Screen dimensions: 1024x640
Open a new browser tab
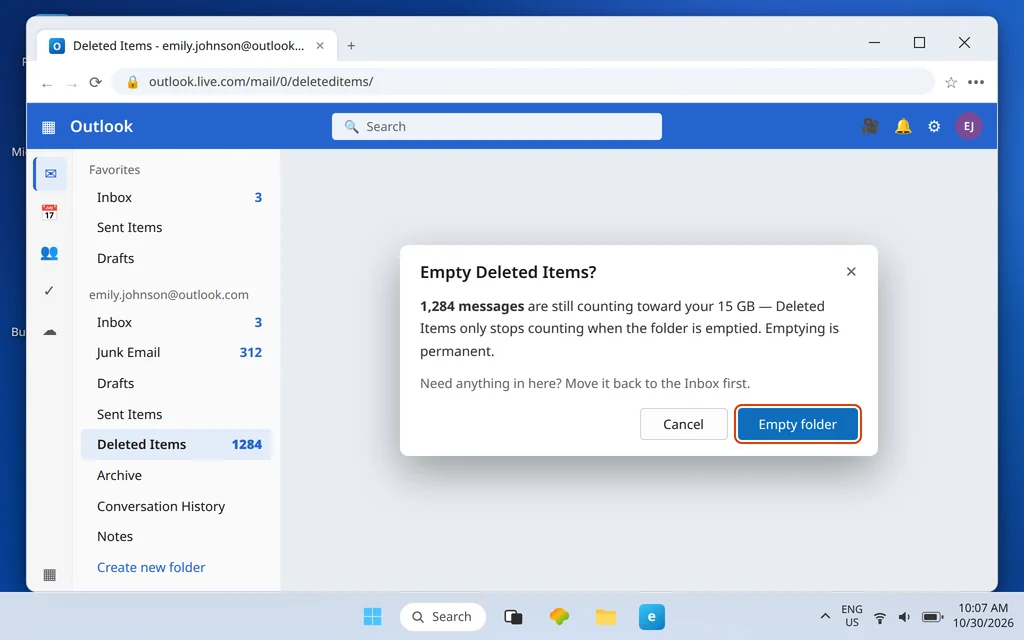point(351,46)
